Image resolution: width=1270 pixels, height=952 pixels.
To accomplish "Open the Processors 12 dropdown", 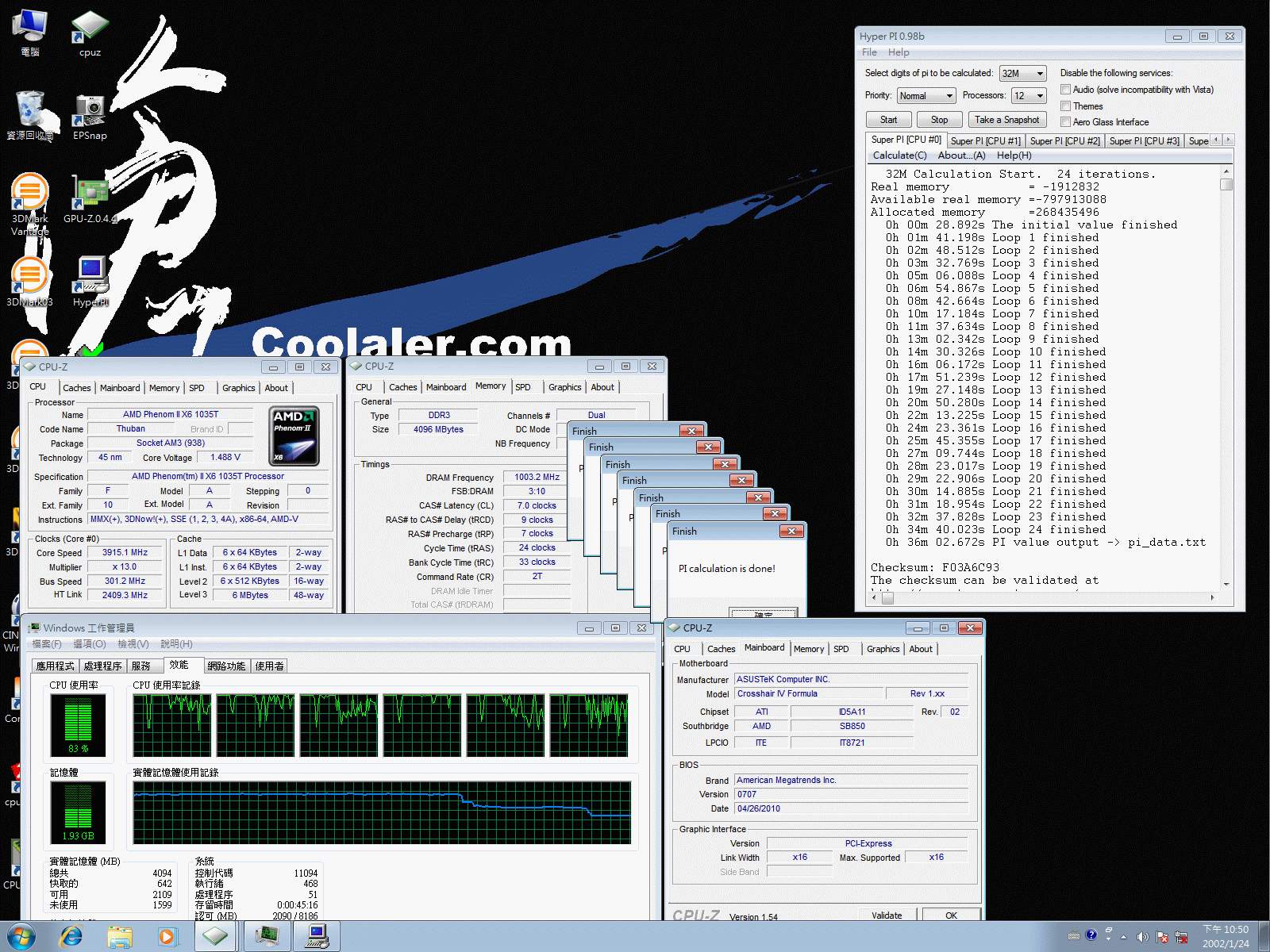I will (x=1029, y=96).
